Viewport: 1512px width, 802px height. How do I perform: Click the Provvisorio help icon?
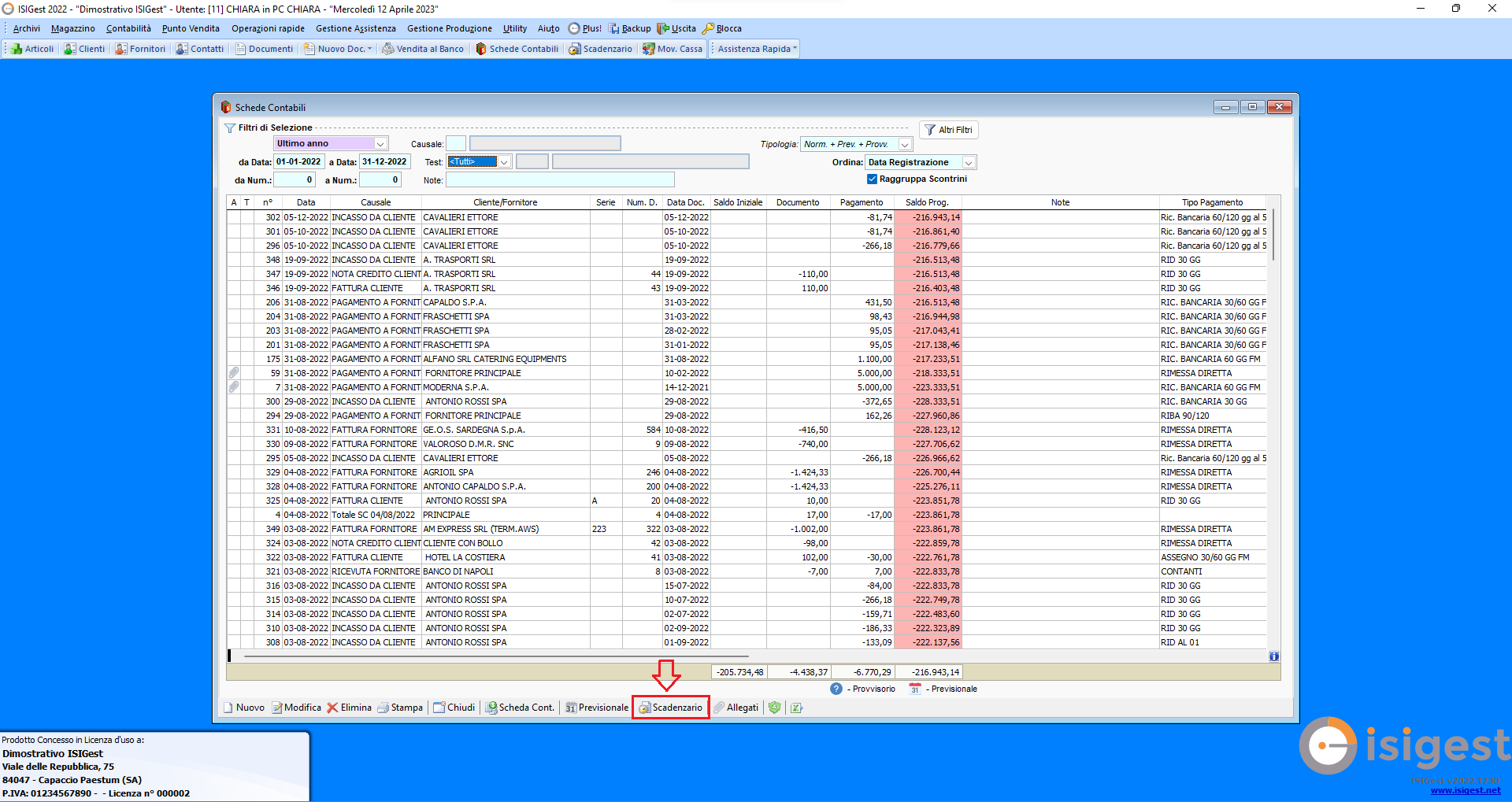coord(836,689)
